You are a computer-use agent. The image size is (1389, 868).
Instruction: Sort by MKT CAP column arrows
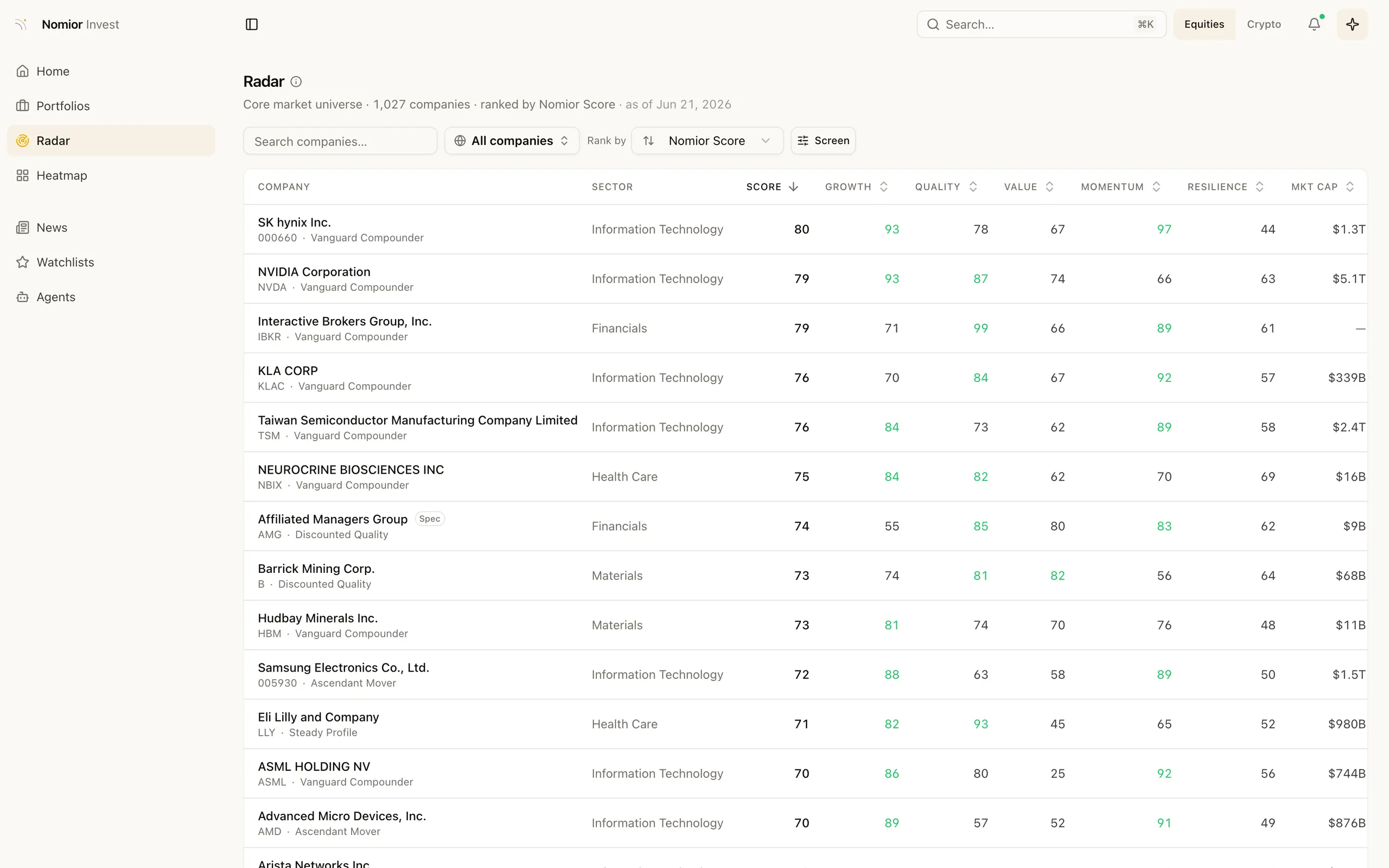[1350, 187]
